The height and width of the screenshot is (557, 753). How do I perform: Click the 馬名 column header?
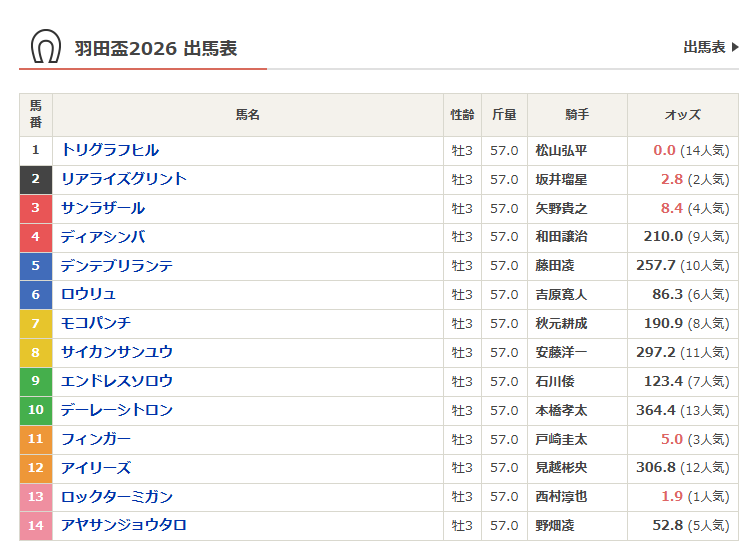tap(248, 115)
